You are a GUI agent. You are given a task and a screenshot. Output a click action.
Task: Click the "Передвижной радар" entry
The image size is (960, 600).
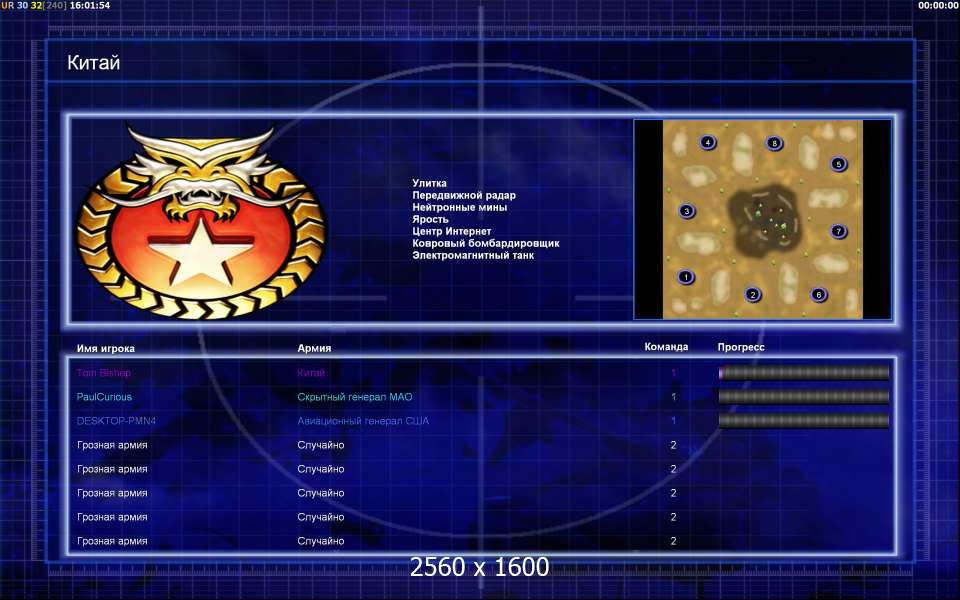pyautogui.click(x=464, y=195)
